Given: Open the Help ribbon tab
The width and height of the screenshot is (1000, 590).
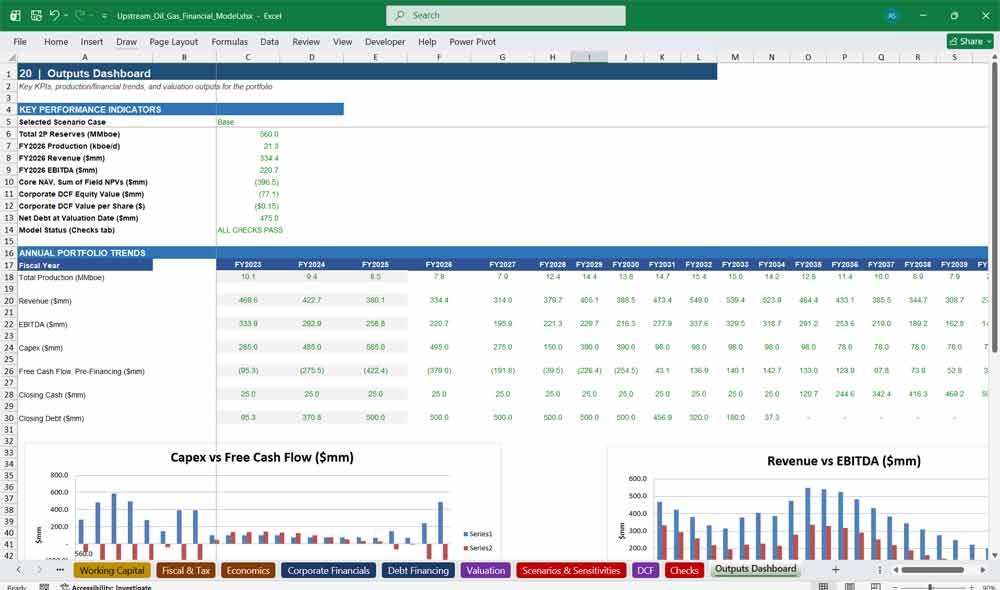Looking at the screenshot, I should pos(427,41).
